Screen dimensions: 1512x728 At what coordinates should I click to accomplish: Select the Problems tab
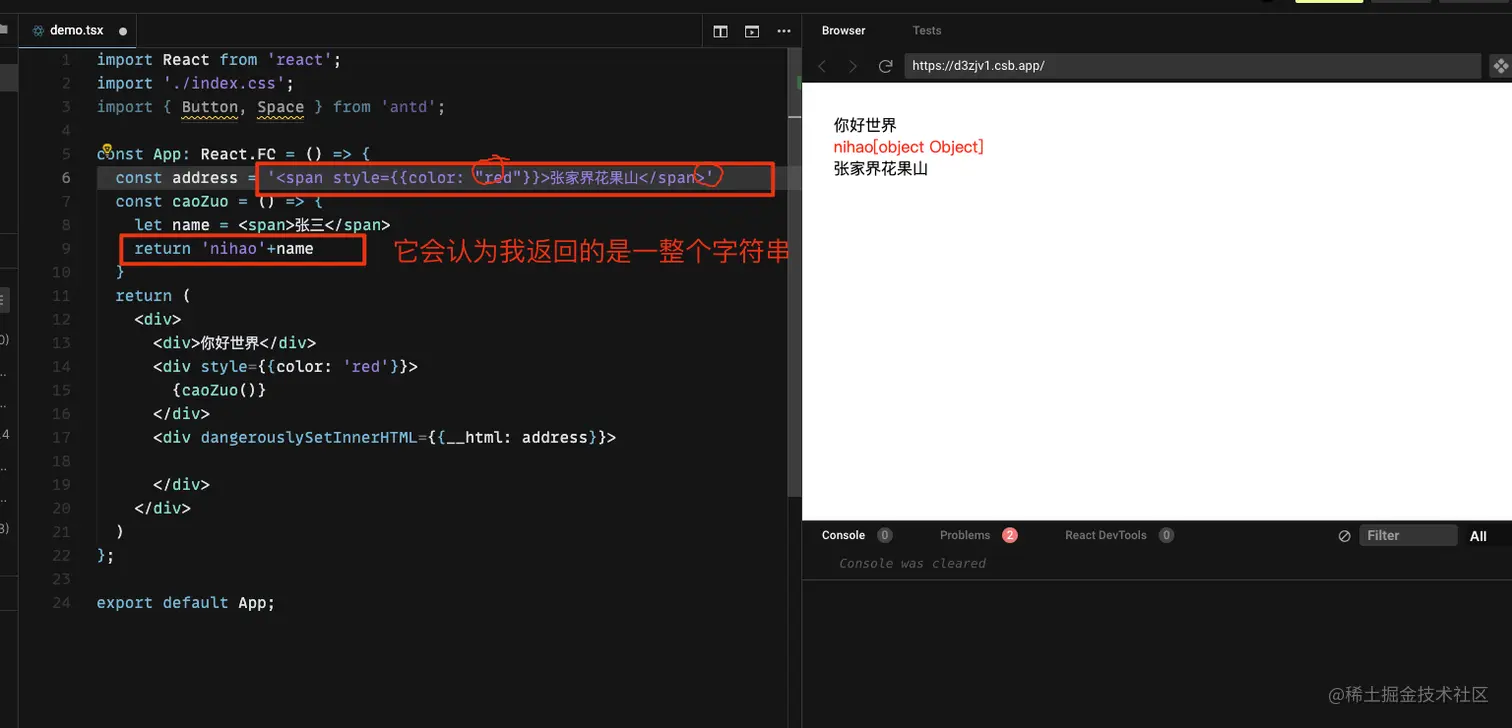tap(965, 535)
